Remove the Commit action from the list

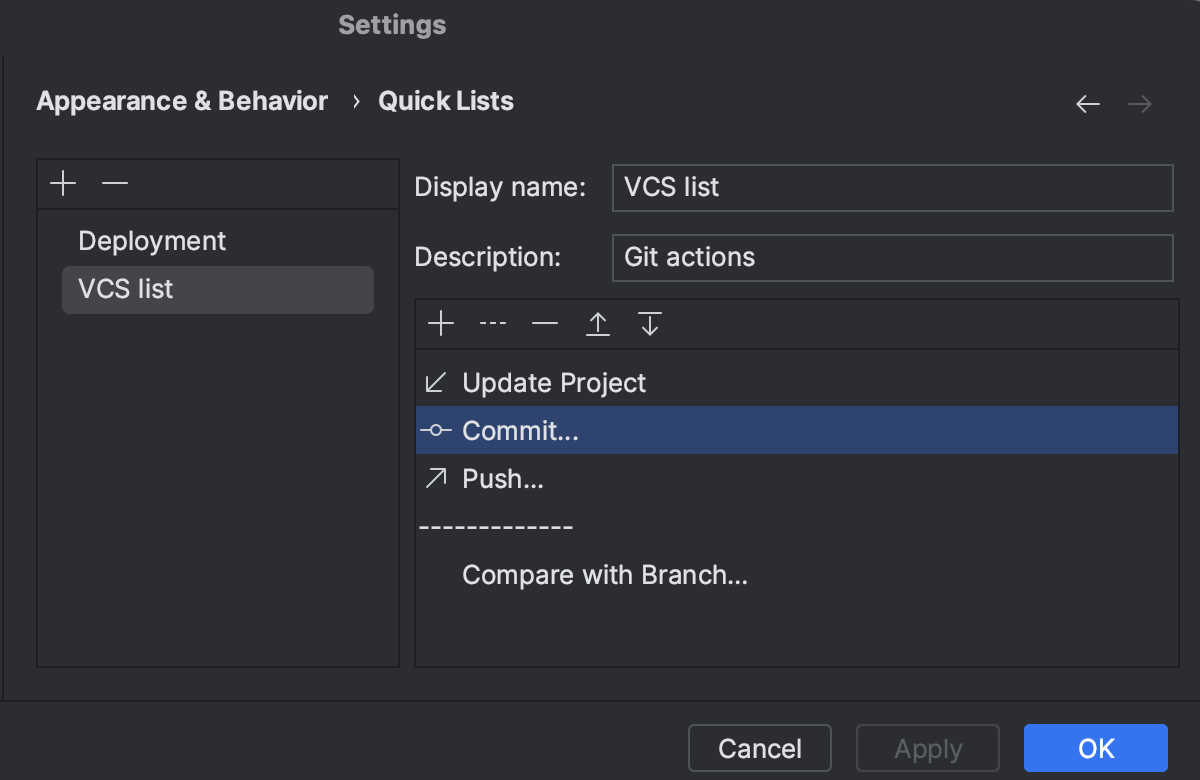[x=544, y=323]
